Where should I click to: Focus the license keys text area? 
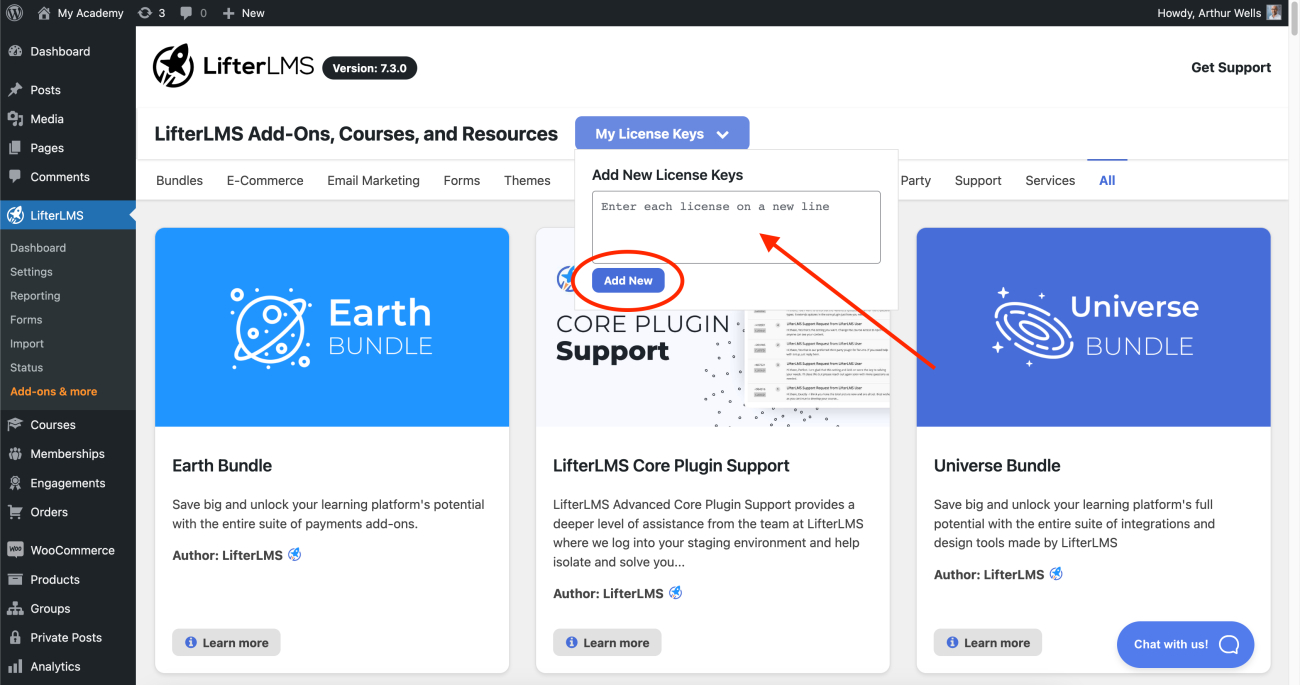(736, 227)
